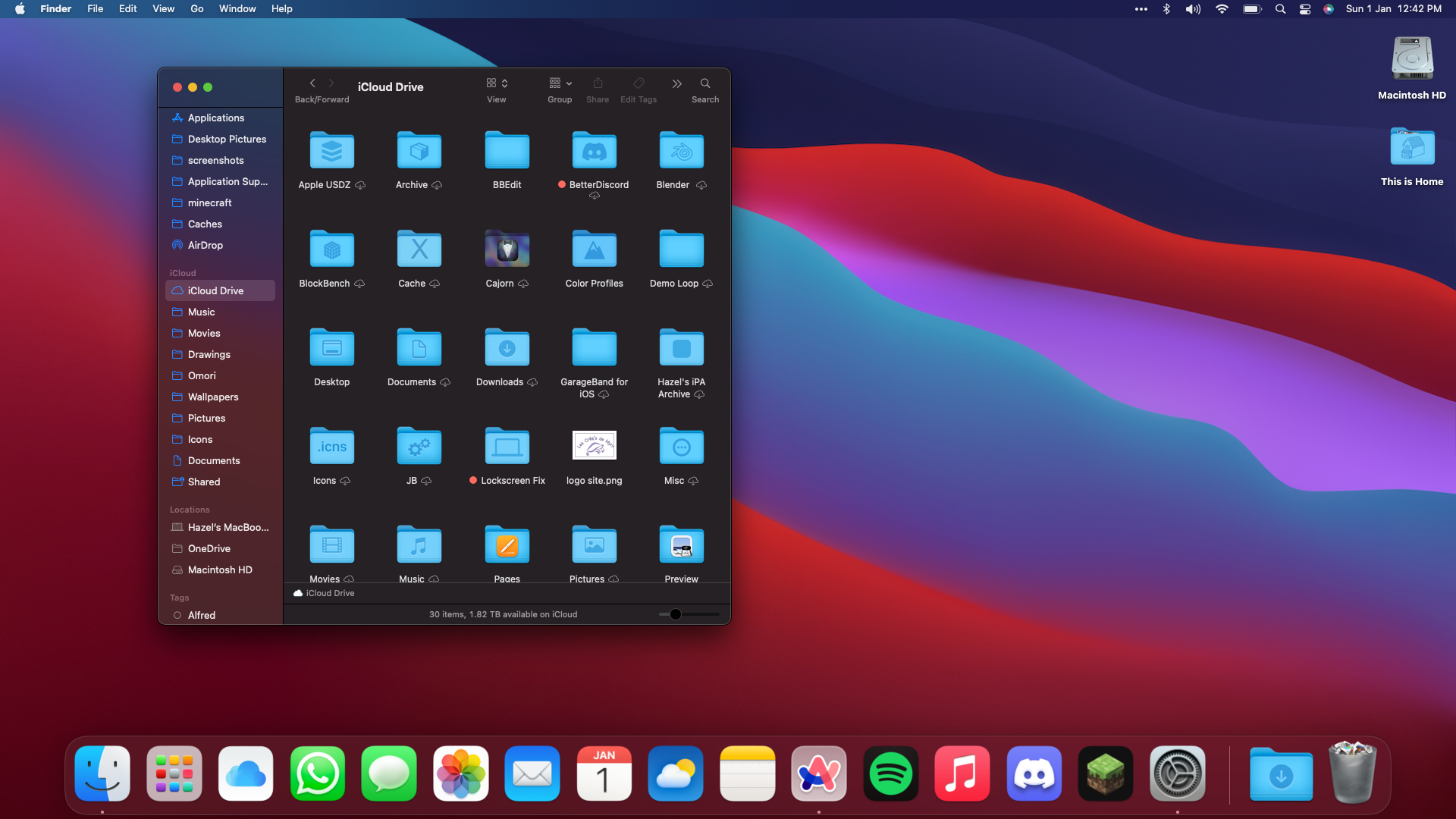
Task: Open the Window menu
Action: [x=237, y=8]
